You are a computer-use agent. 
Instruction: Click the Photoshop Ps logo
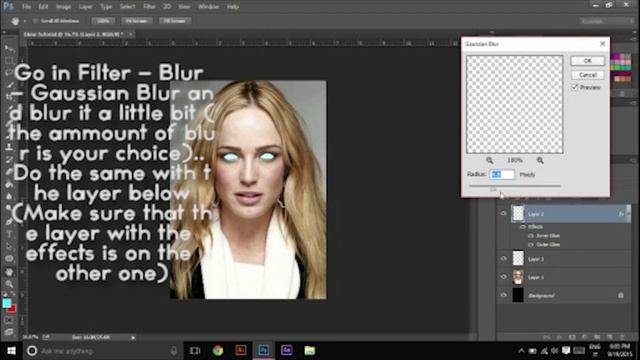9,6
